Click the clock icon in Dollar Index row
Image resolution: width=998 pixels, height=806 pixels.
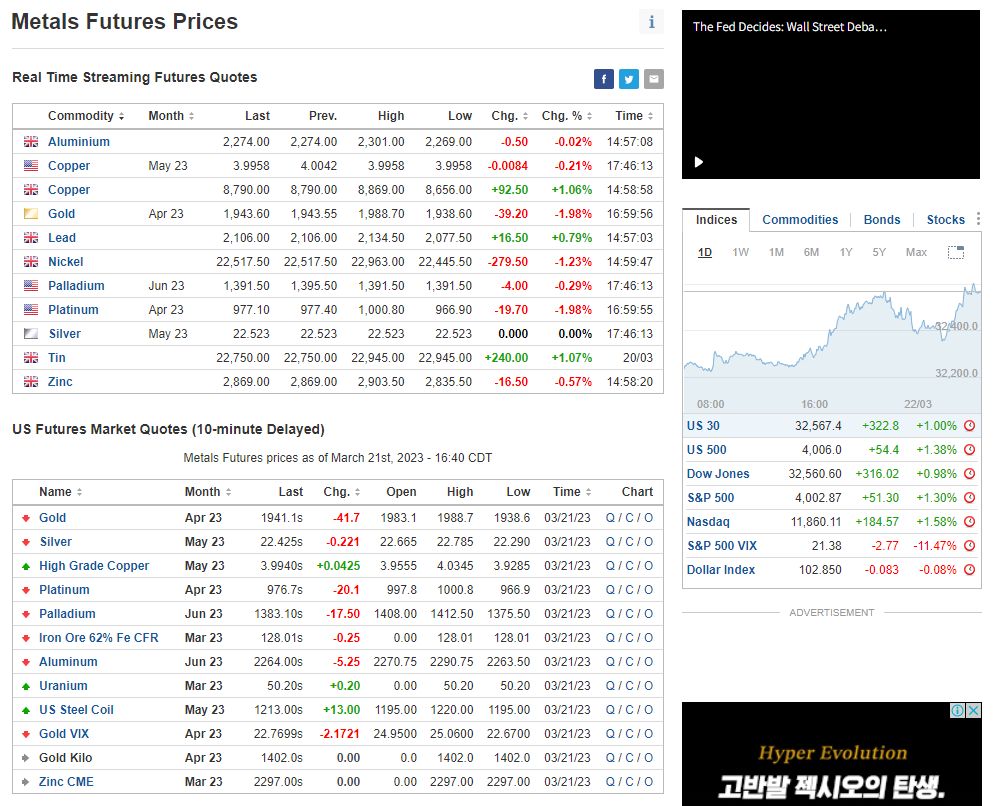(x=969, y=570)
